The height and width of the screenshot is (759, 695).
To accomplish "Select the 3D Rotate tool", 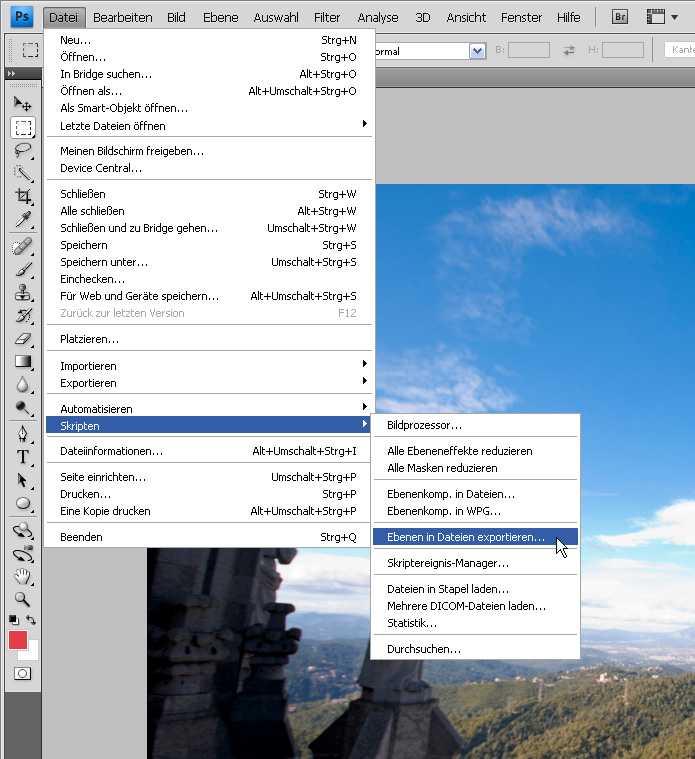I will click(23, 531).
